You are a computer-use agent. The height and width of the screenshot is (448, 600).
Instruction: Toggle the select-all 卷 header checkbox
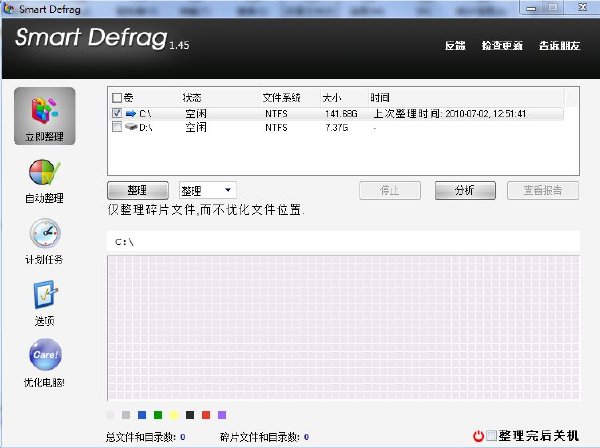pyautogui.click(x=117, y=98)
